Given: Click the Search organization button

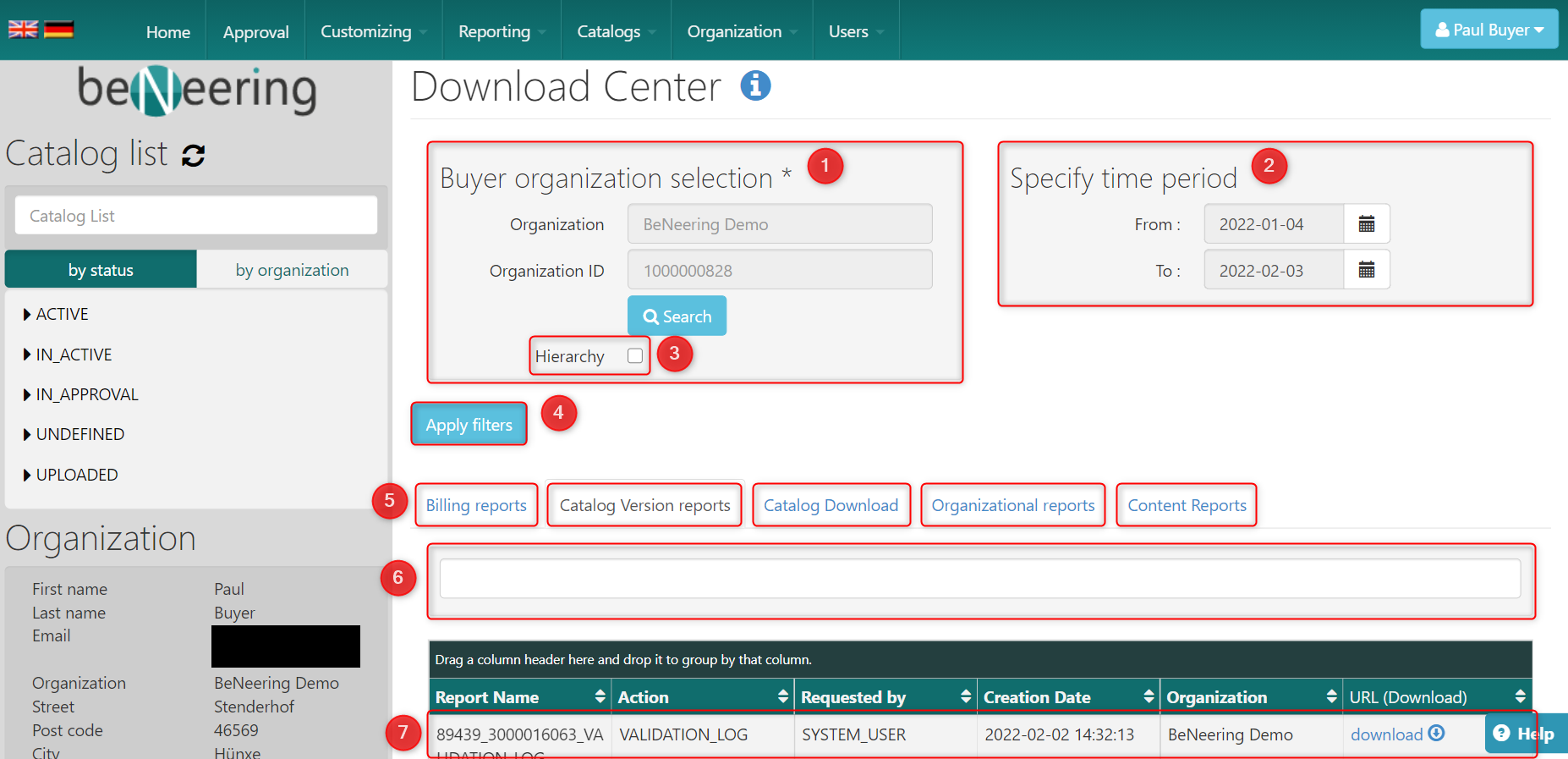Looking at the screenshot, I should [x=677, y=316].
